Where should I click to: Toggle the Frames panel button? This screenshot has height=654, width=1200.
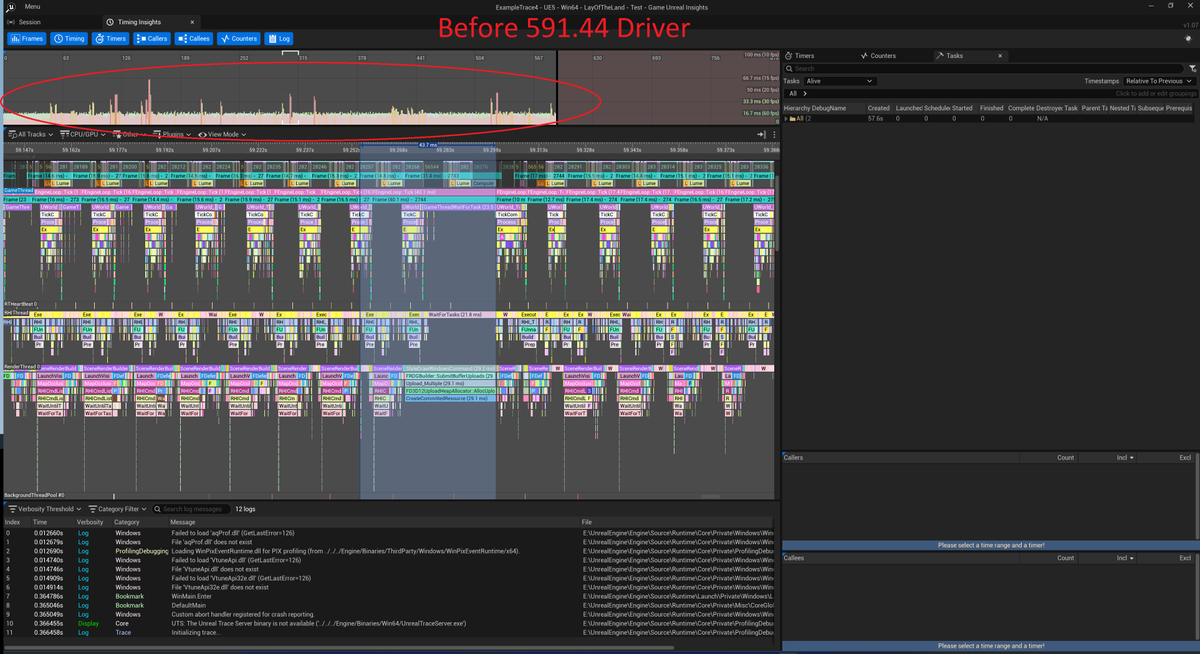(26, 38)
